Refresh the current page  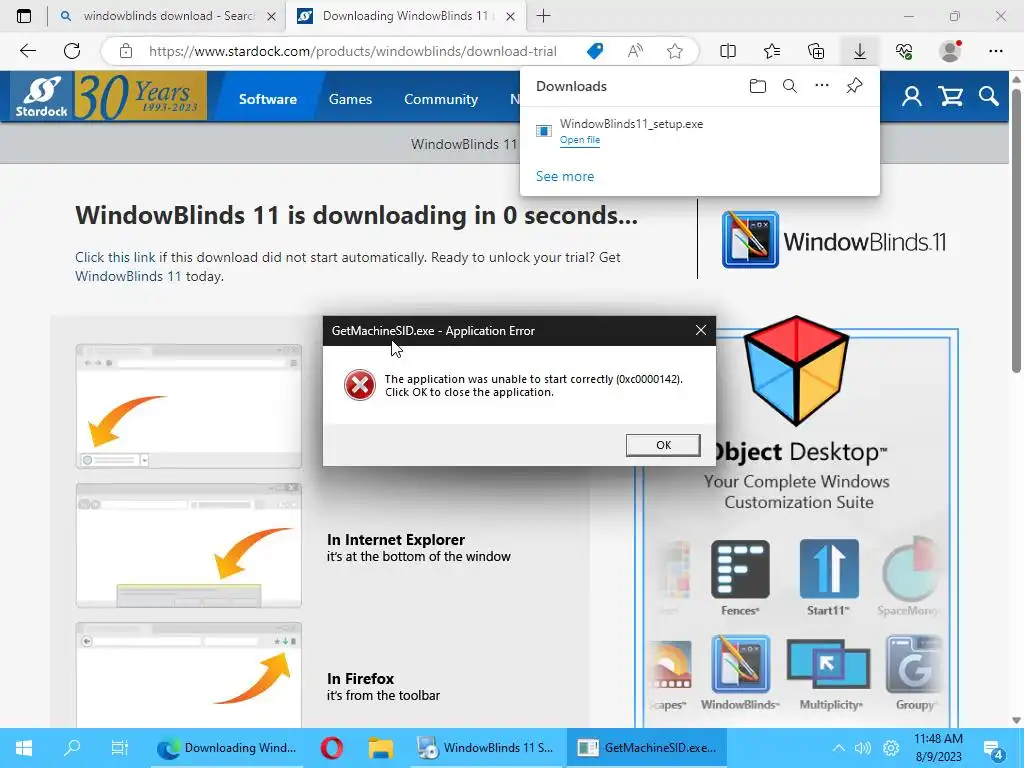(x=72, y=51)
